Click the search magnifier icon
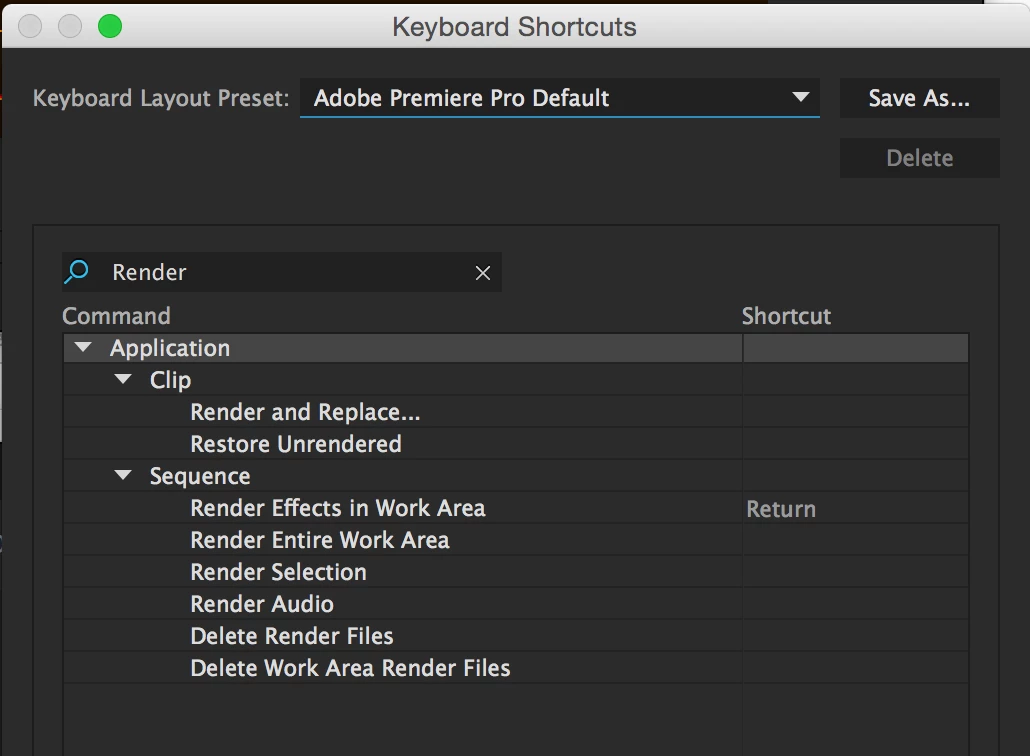The image size is (1030, 756). [77, 272]
